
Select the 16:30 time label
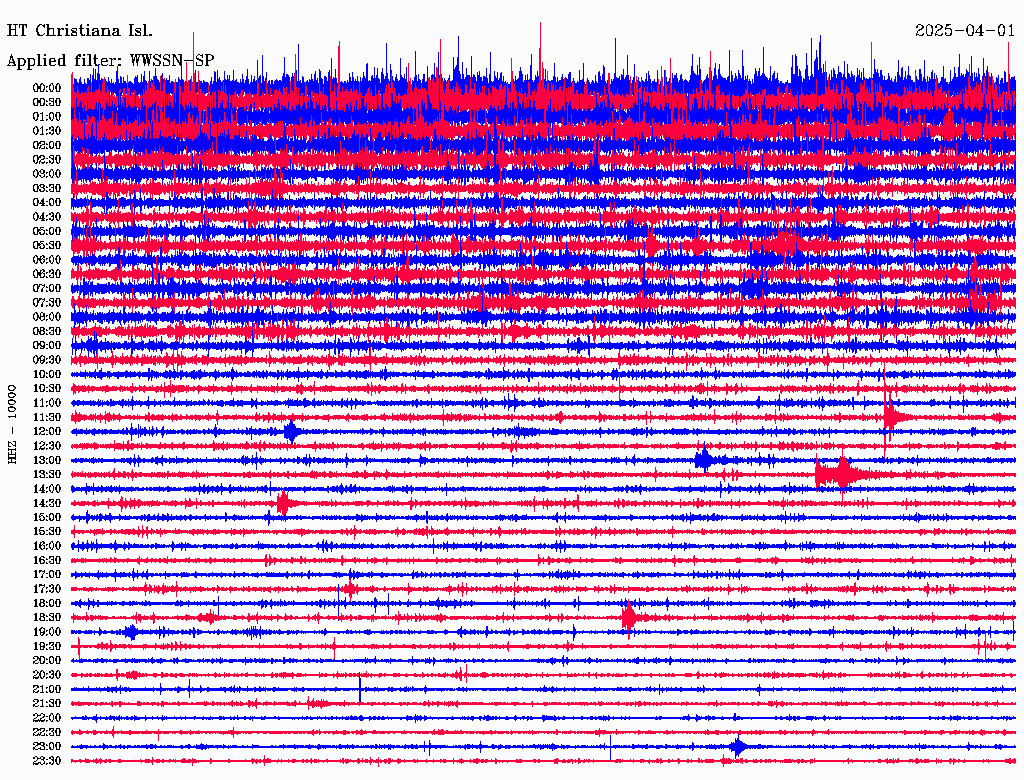(47, 561)
